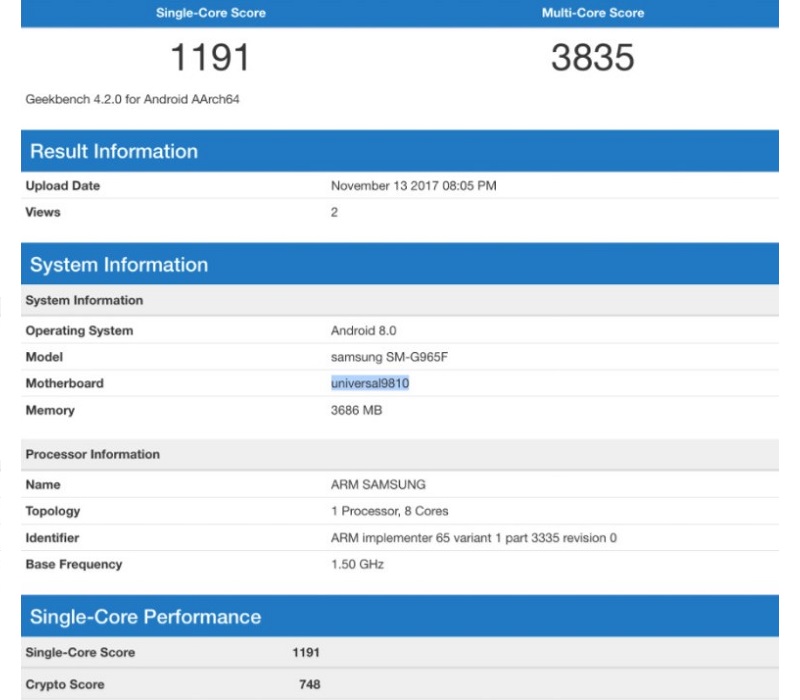Click the Base Frequency label
This screenshot has width=800, height=700.
click(x=74, y=564)
